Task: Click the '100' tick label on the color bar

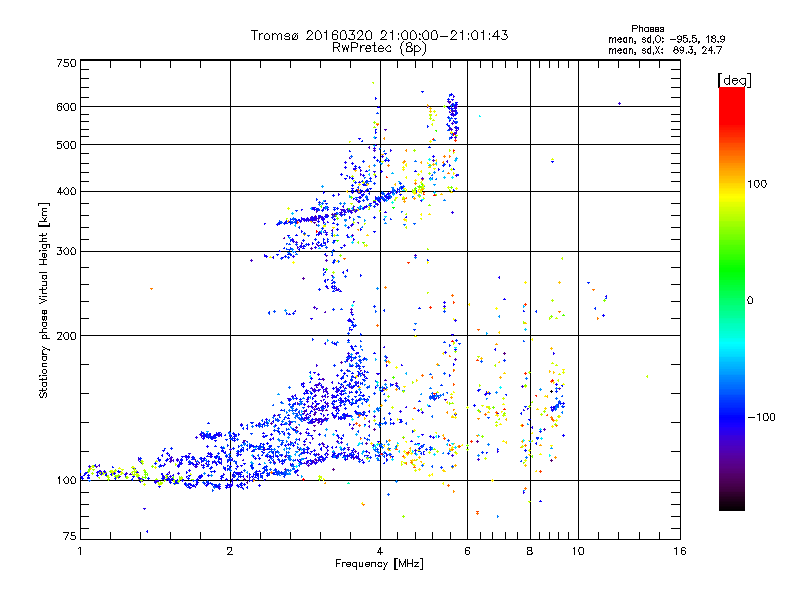Action: point(757,184)
